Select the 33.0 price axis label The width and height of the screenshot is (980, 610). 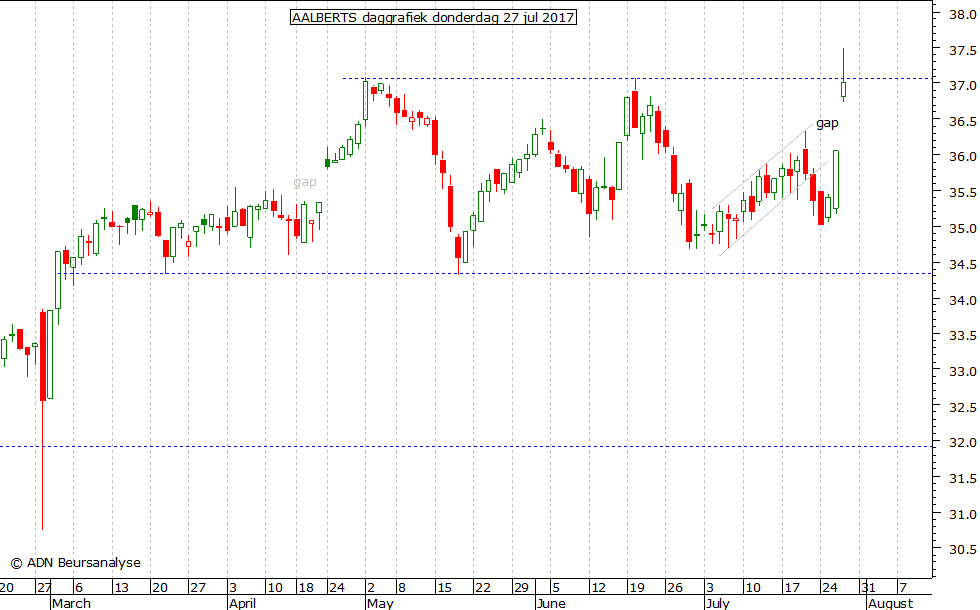click(x=962, y=371)
